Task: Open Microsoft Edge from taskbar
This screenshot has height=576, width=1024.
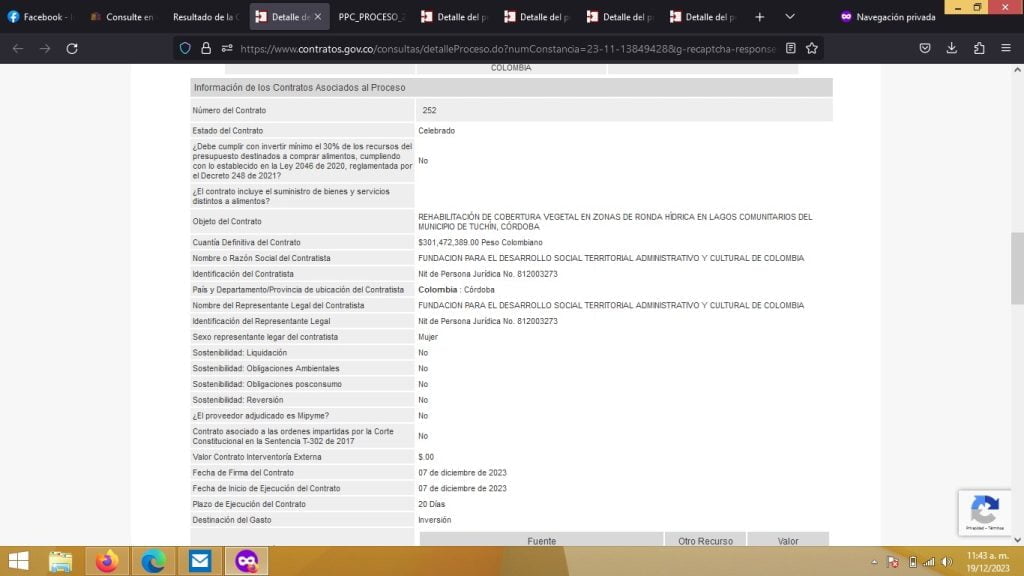Action: point(153,561)
